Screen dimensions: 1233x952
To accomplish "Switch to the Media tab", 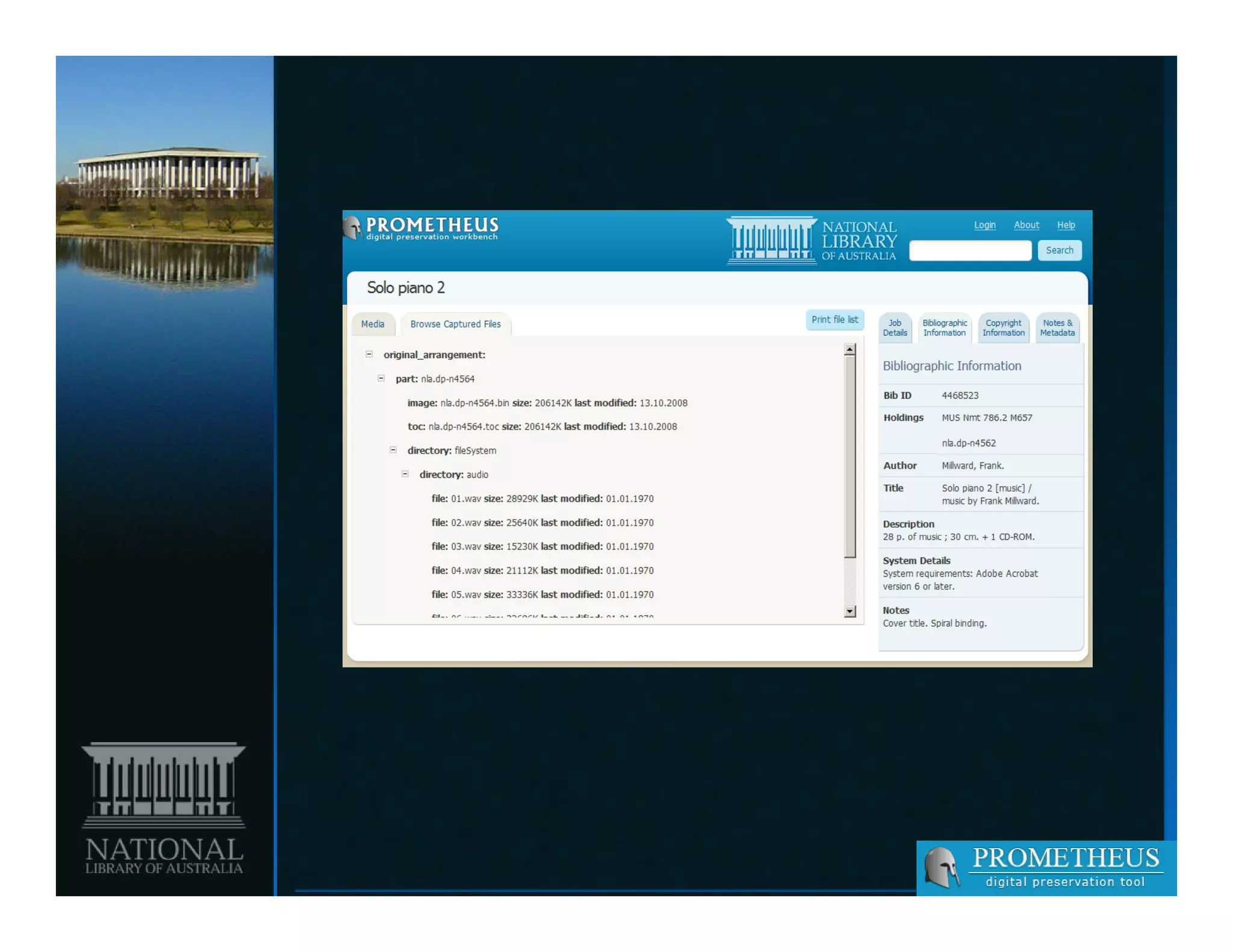I will [373, 324].
